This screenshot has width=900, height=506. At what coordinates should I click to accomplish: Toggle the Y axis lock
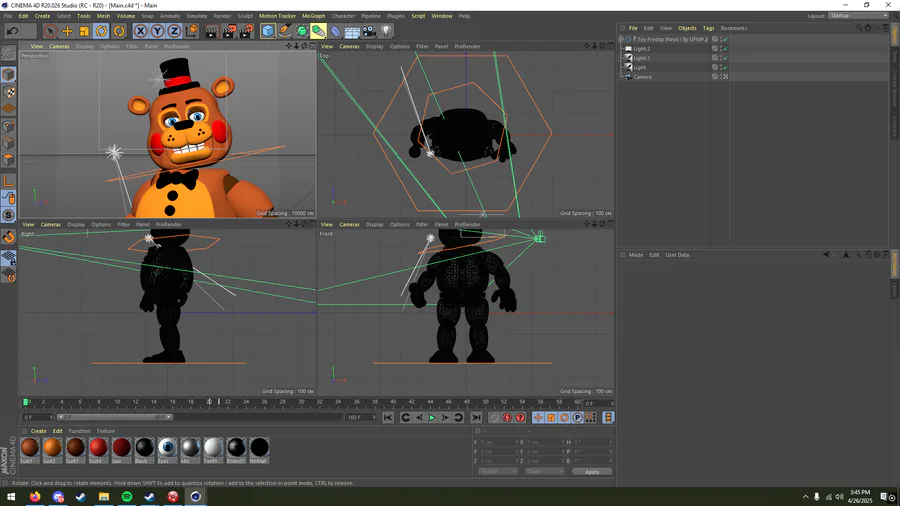157,31
